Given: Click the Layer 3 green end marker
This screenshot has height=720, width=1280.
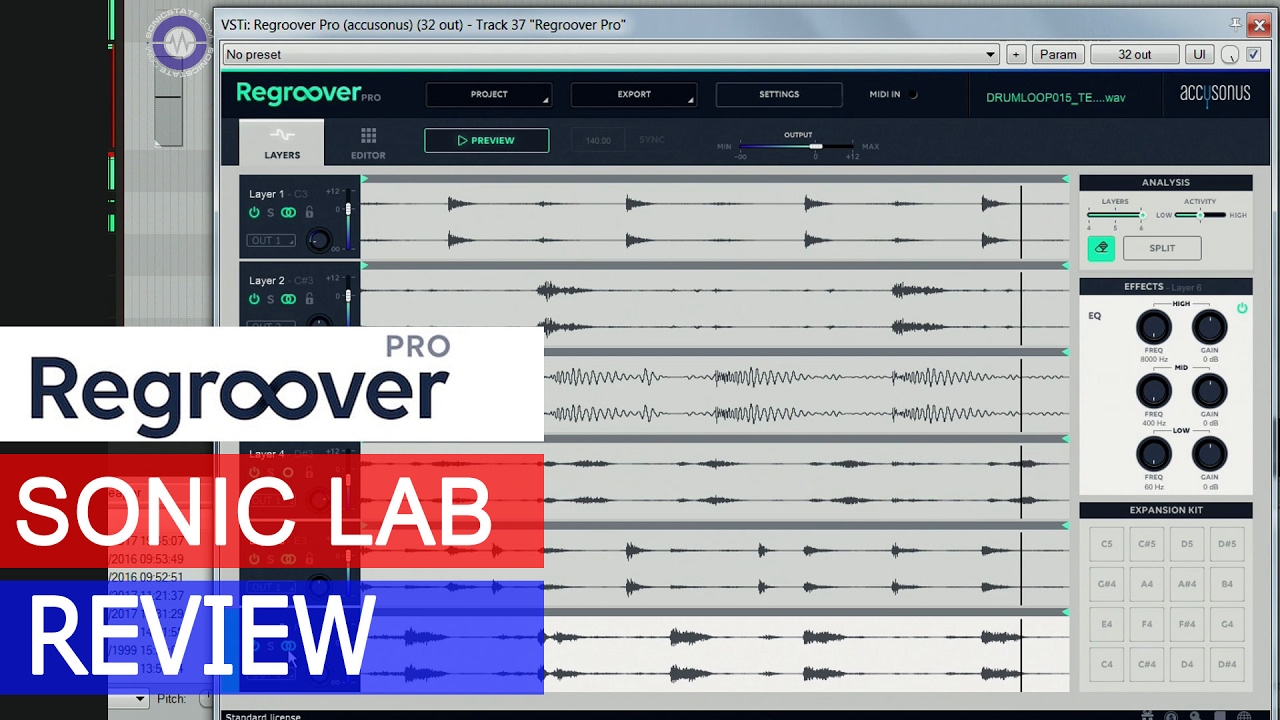Looking at the screenshot, I should (1065, 352).
